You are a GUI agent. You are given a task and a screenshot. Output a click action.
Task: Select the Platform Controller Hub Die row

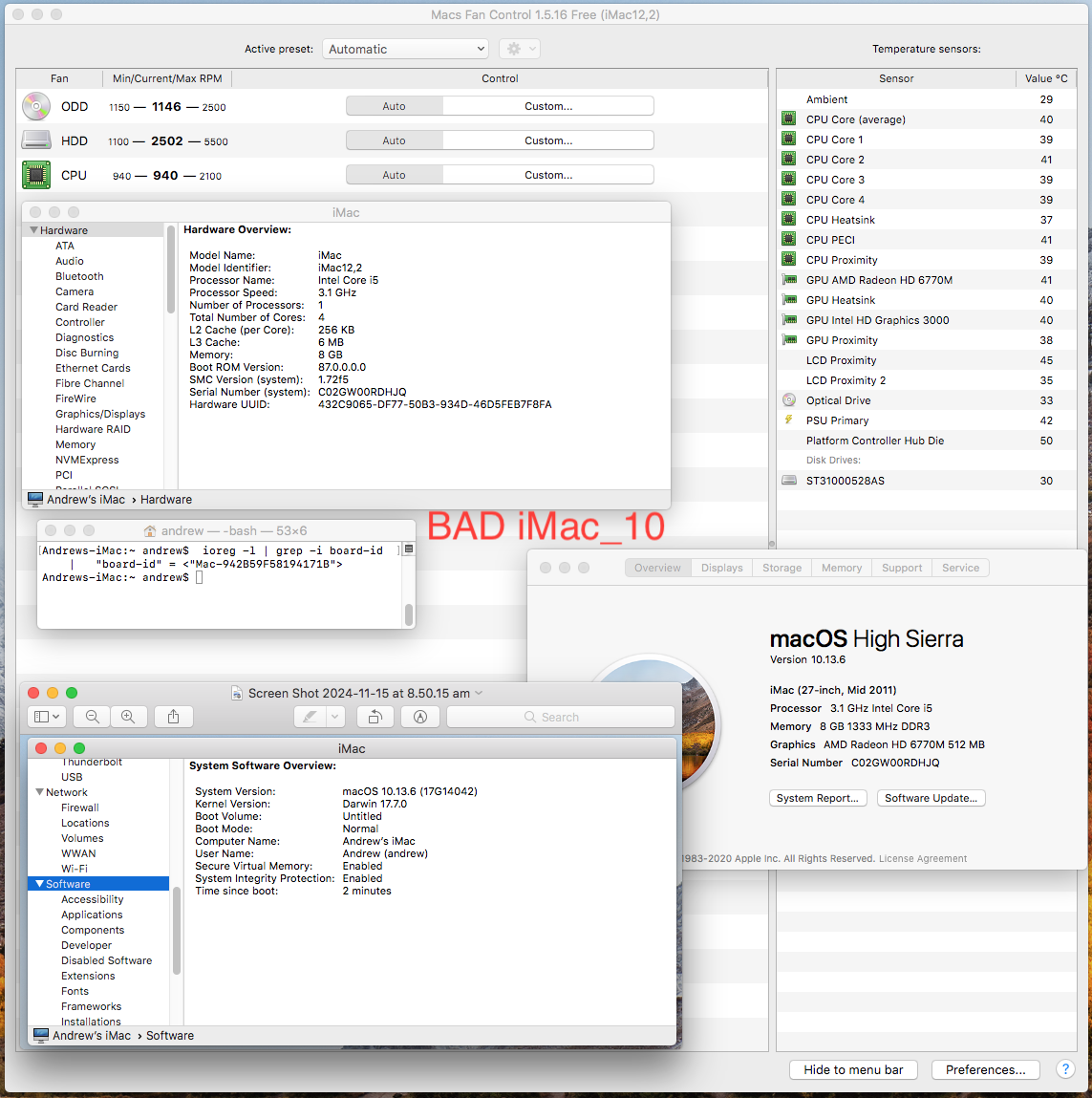pyautogui.click(x=927, y=441)
